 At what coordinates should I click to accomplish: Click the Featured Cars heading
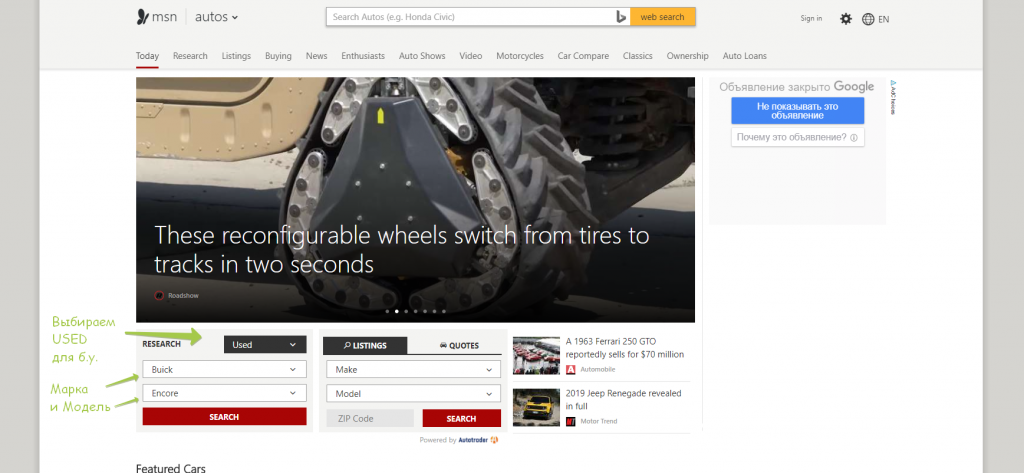170,468
